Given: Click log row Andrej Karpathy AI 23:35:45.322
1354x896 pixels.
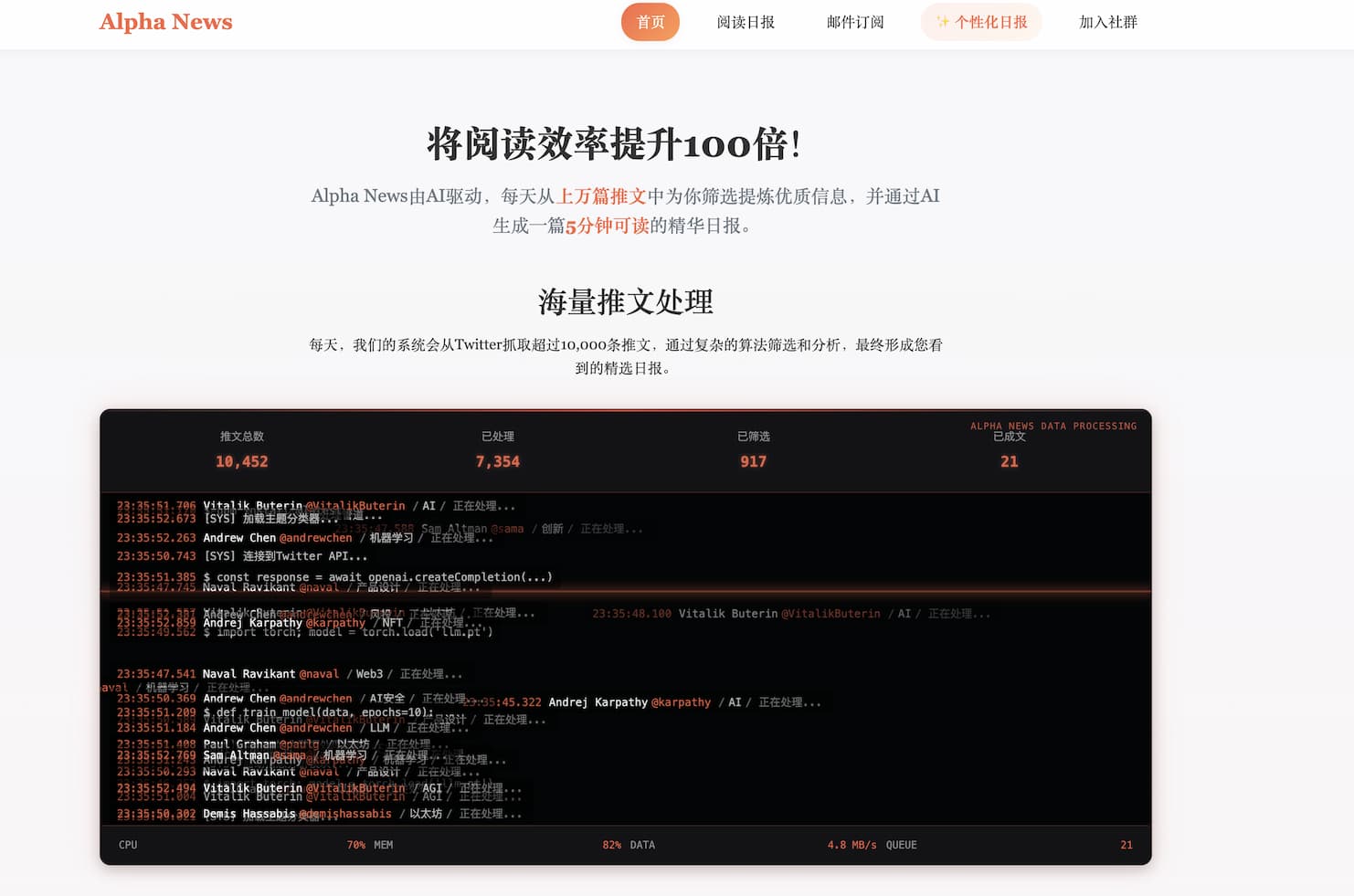Looking at the screenshot, I should [x=642, y=702].
